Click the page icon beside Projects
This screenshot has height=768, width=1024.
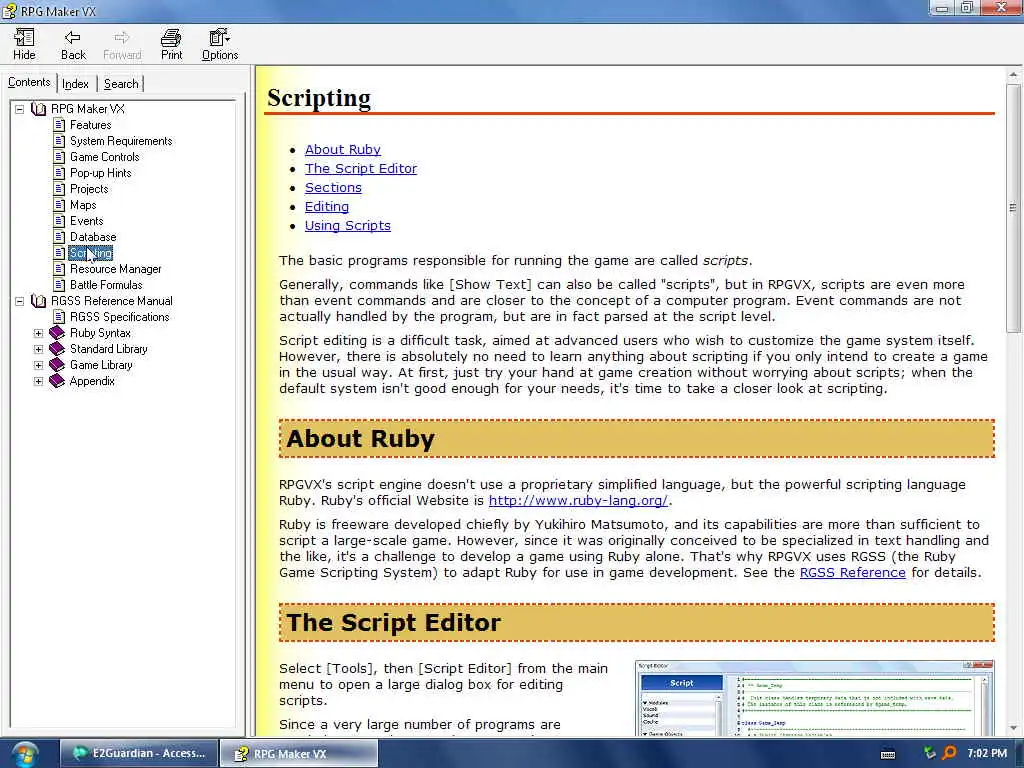[59, 189]
